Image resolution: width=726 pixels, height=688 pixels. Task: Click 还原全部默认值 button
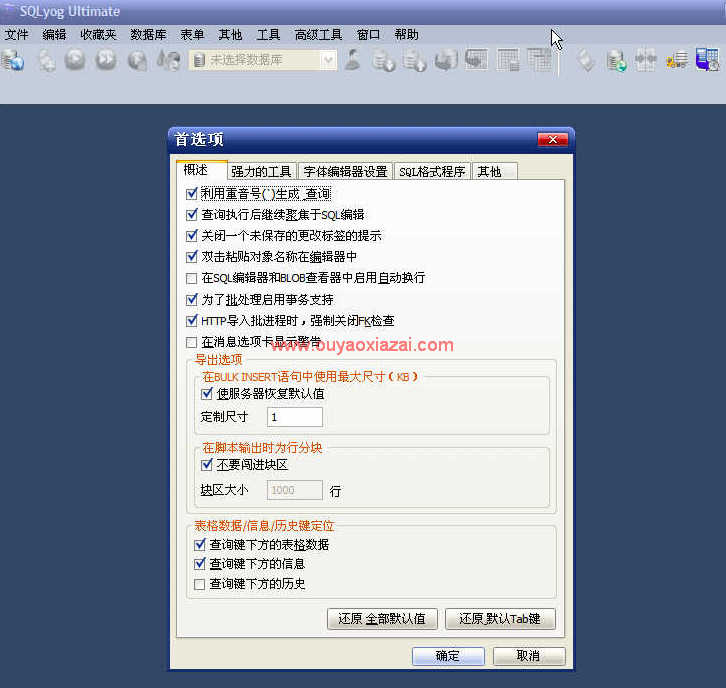pyautogui.click(x=382, y=619)
